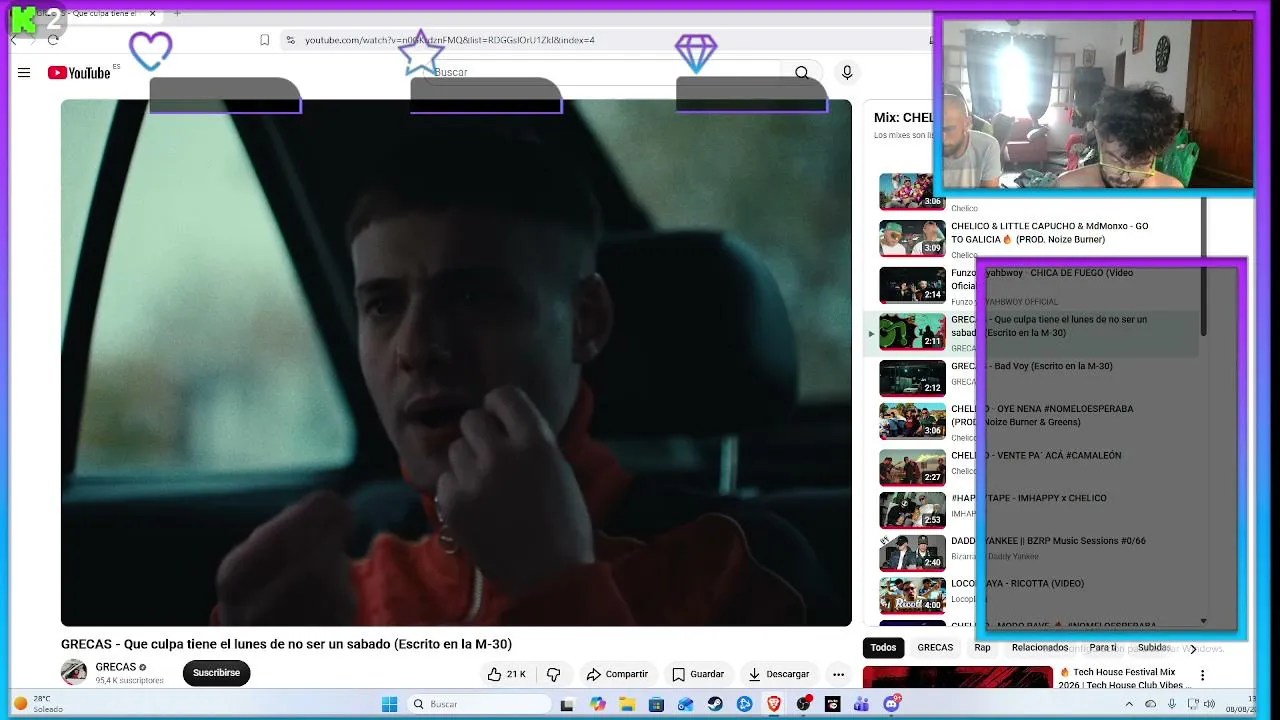Click the playlist panel scrollbar

click(x=1204, y=265)
